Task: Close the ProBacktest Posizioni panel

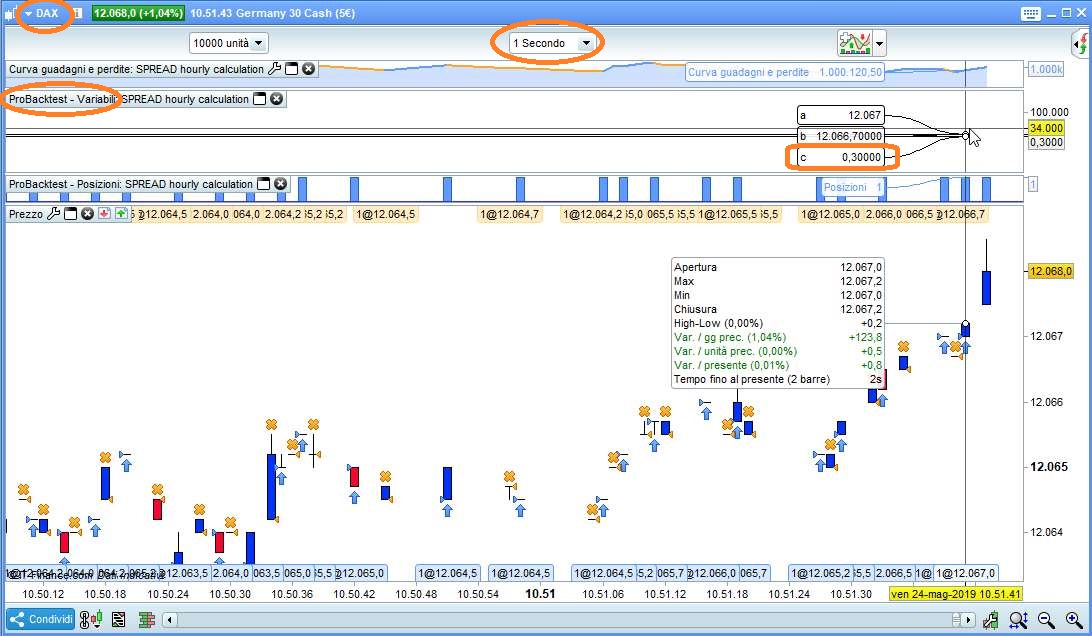Action: 280,184
